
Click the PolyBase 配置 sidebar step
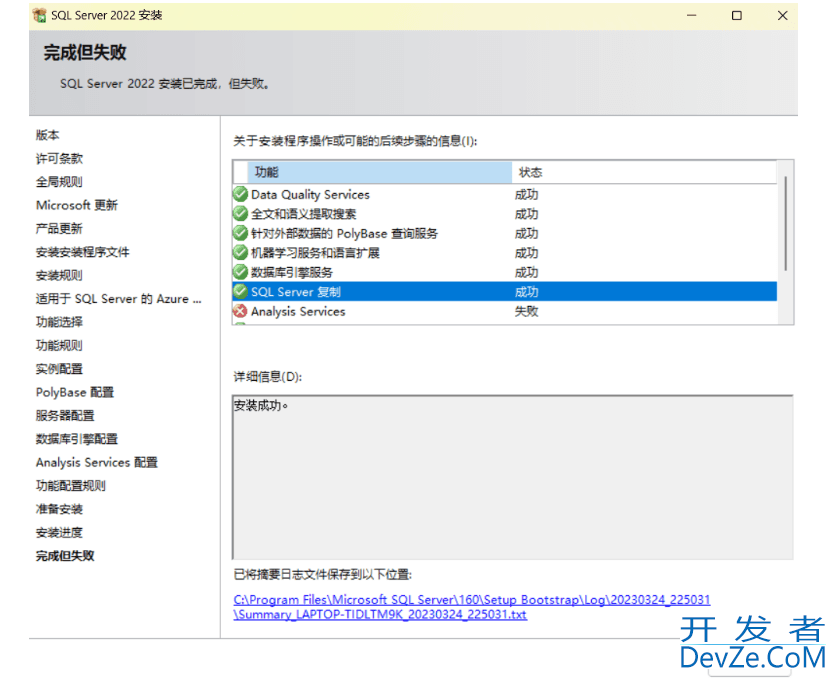[75, 392]
